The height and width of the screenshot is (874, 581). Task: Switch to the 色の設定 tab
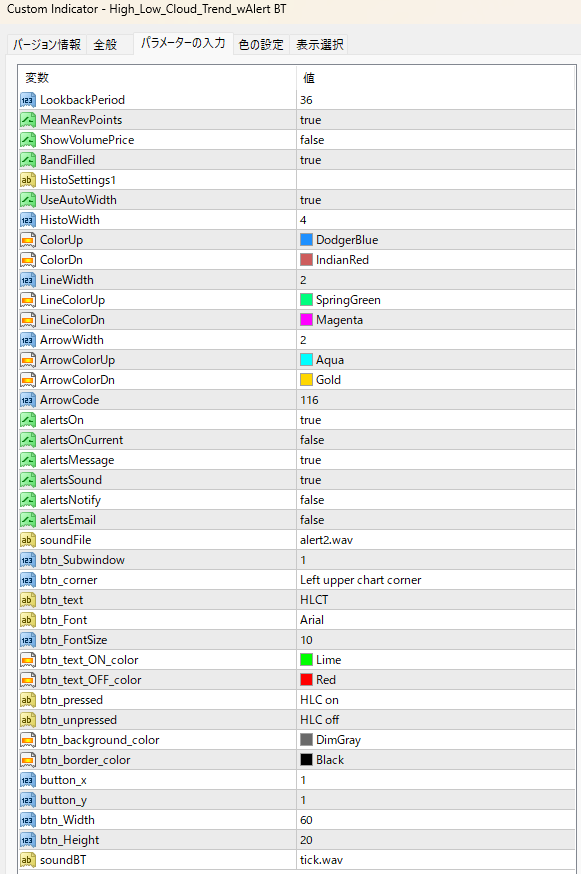[261, 45]
